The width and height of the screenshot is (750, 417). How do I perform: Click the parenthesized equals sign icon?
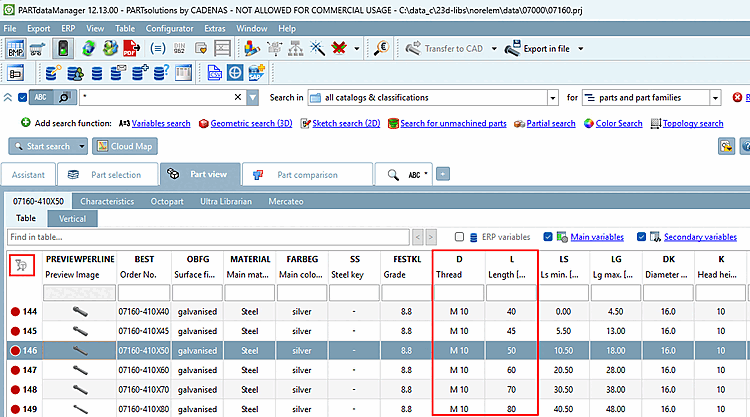157,48
